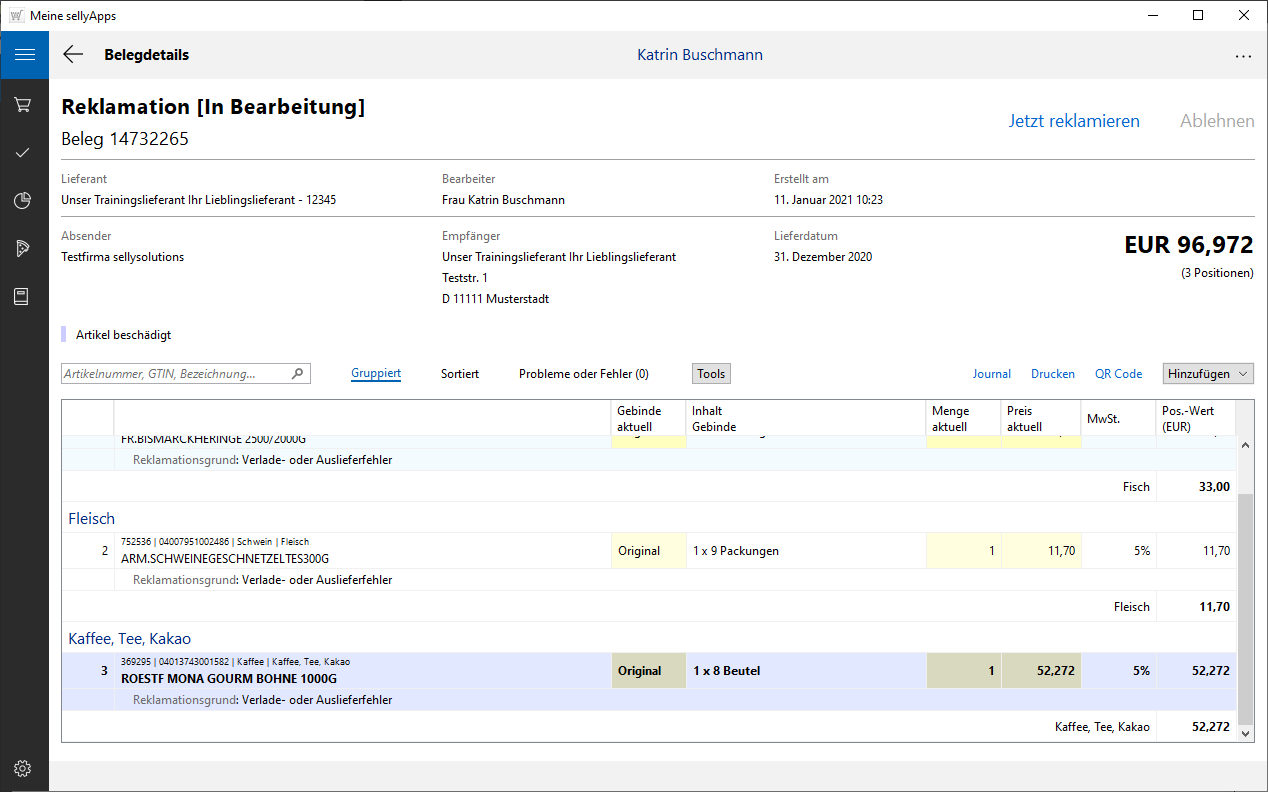This screenshot has height=792, width=1268.
Task: Expand the Hinzufügen dropdown
Action: click(x=1208, y=374)
